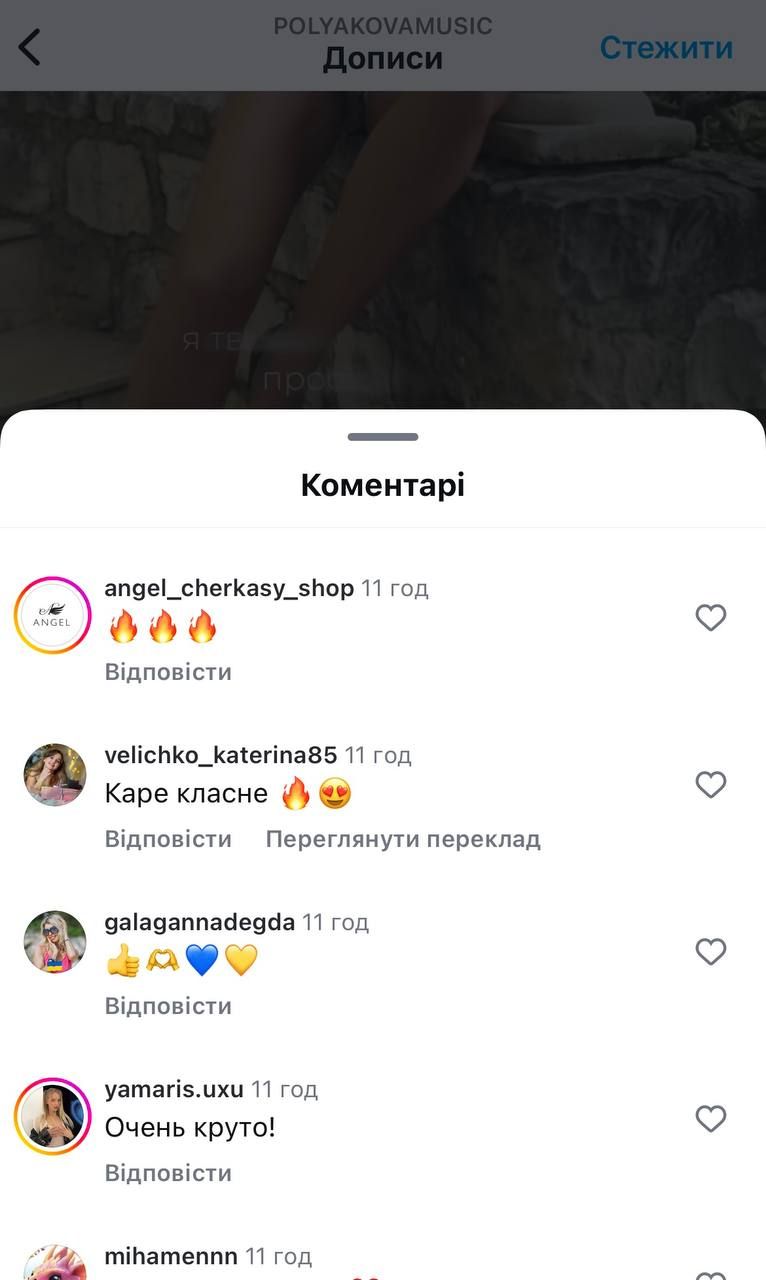Tap the back arrow icon

[x=30, y=47]
